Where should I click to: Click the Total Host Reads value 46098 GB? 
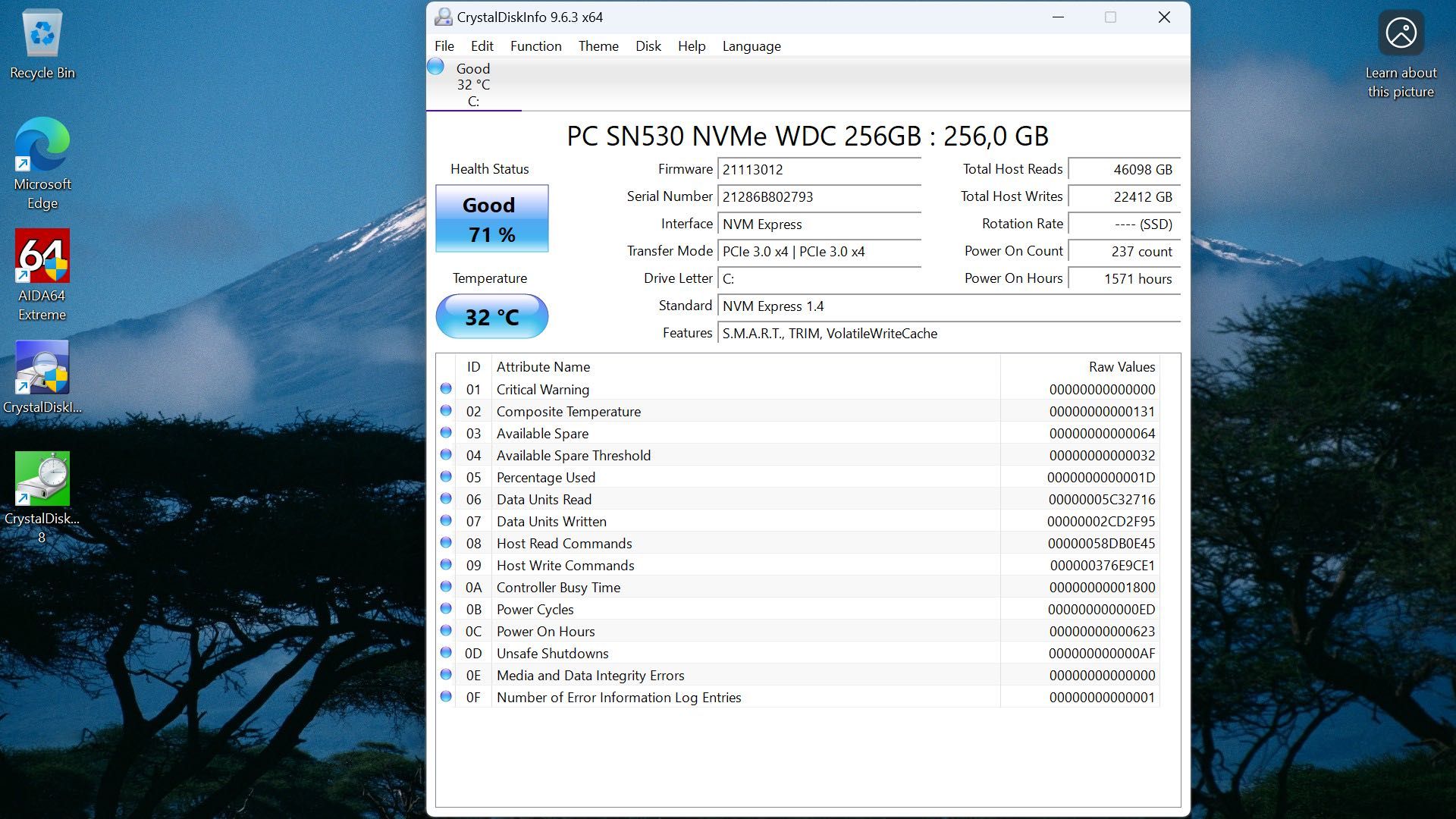[1124, 170]
